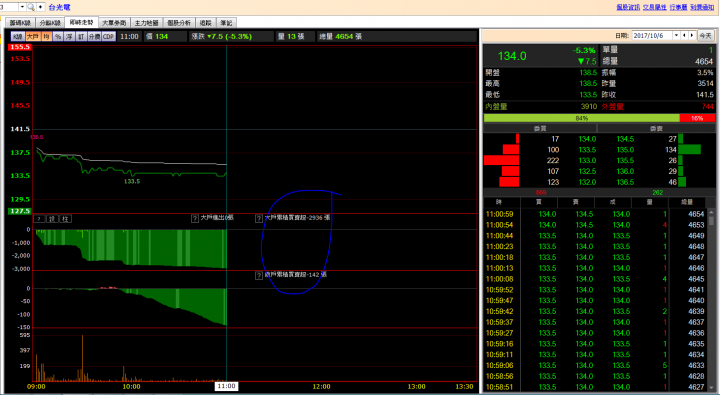Click the ? icon beside 大戶進出

pos(195,218)
